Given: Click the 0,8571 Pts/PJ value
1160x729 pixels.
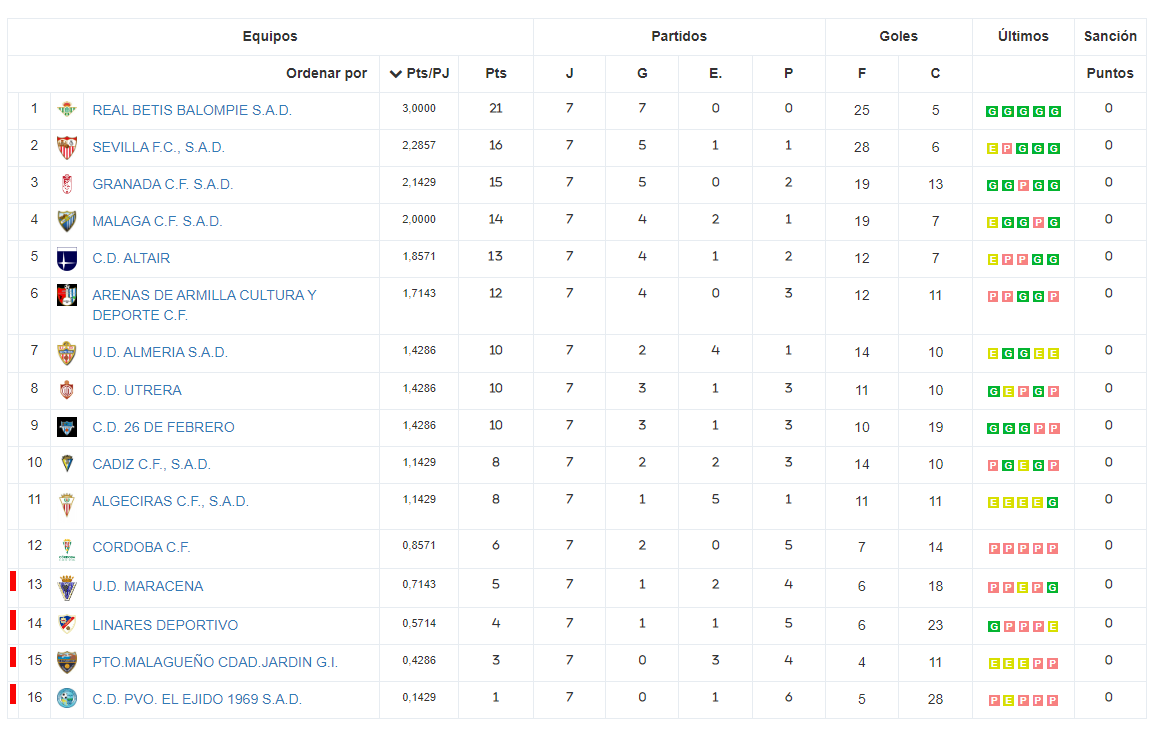Looking at the screenshot, I should pyautogui.click(x=419, y=545).
